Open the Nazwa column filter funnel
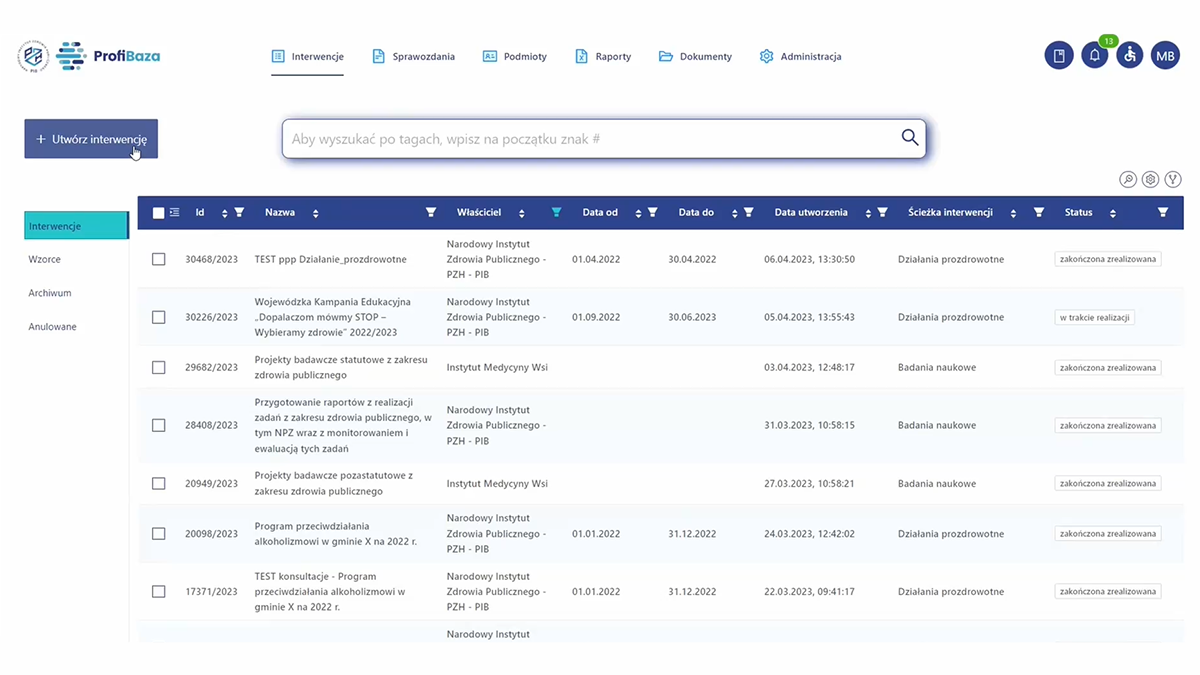Image resolution: width=1200 pixels, height=675 pixels. [x=431, y=212]
